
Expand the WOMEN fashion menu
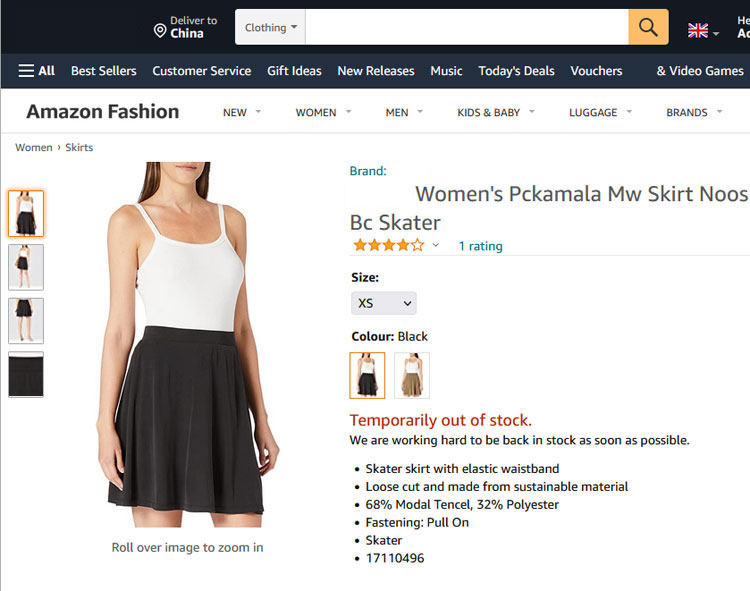(x=323, y=112)
